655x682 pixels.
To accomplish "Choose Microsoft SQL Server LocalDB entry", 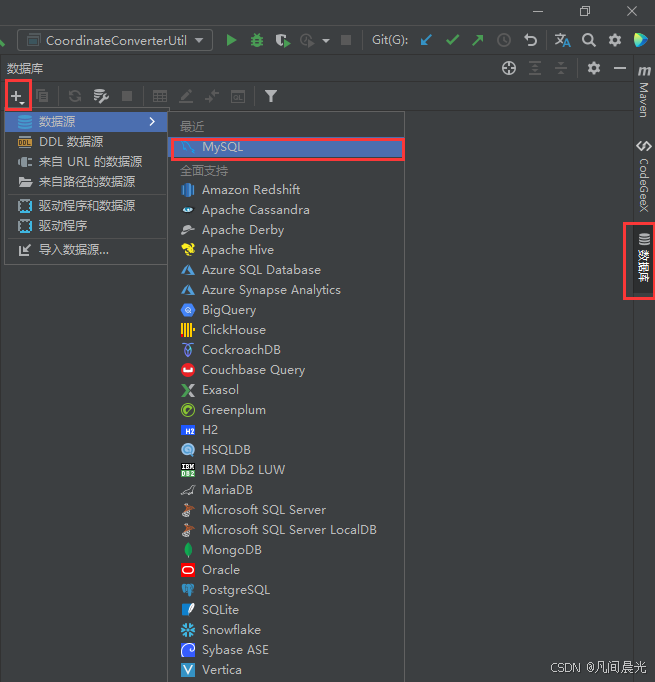I will coord(286,530).
